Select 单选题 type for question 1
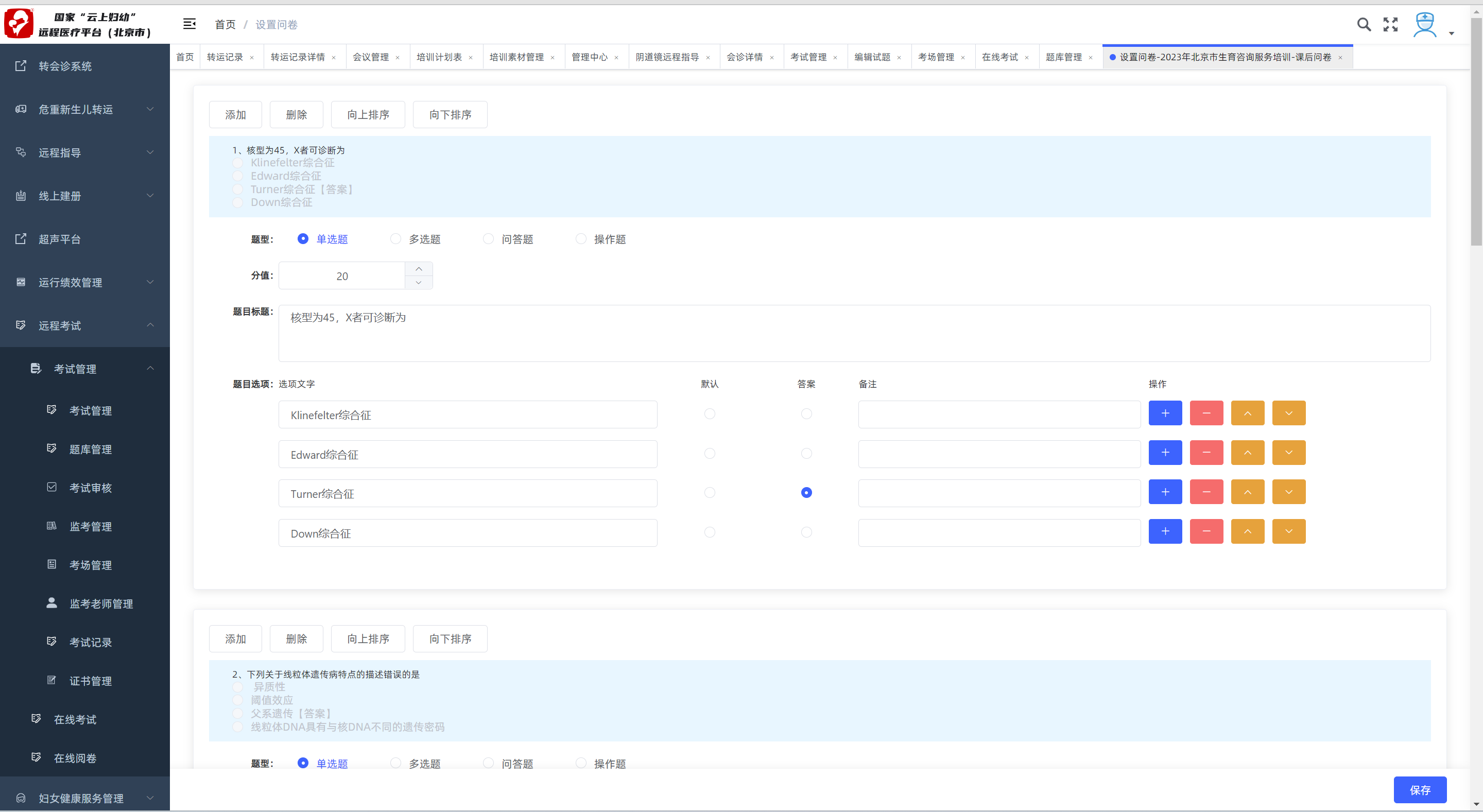Viewport: 1483px width, 812px height. click(303, 238)
